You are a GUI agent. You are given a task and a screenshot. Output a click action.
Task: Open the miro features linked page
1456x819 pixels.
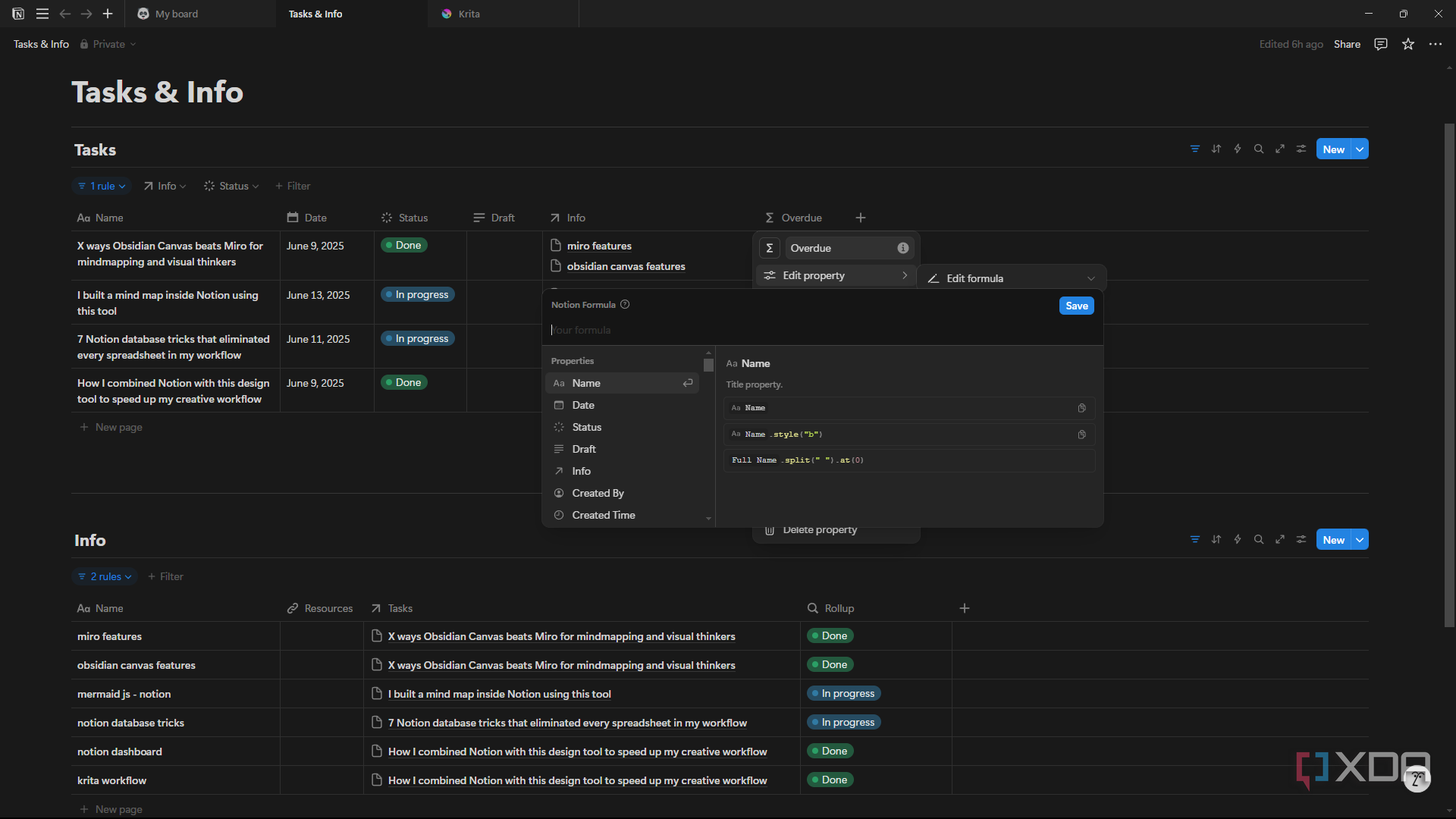[x=599, y=246]
